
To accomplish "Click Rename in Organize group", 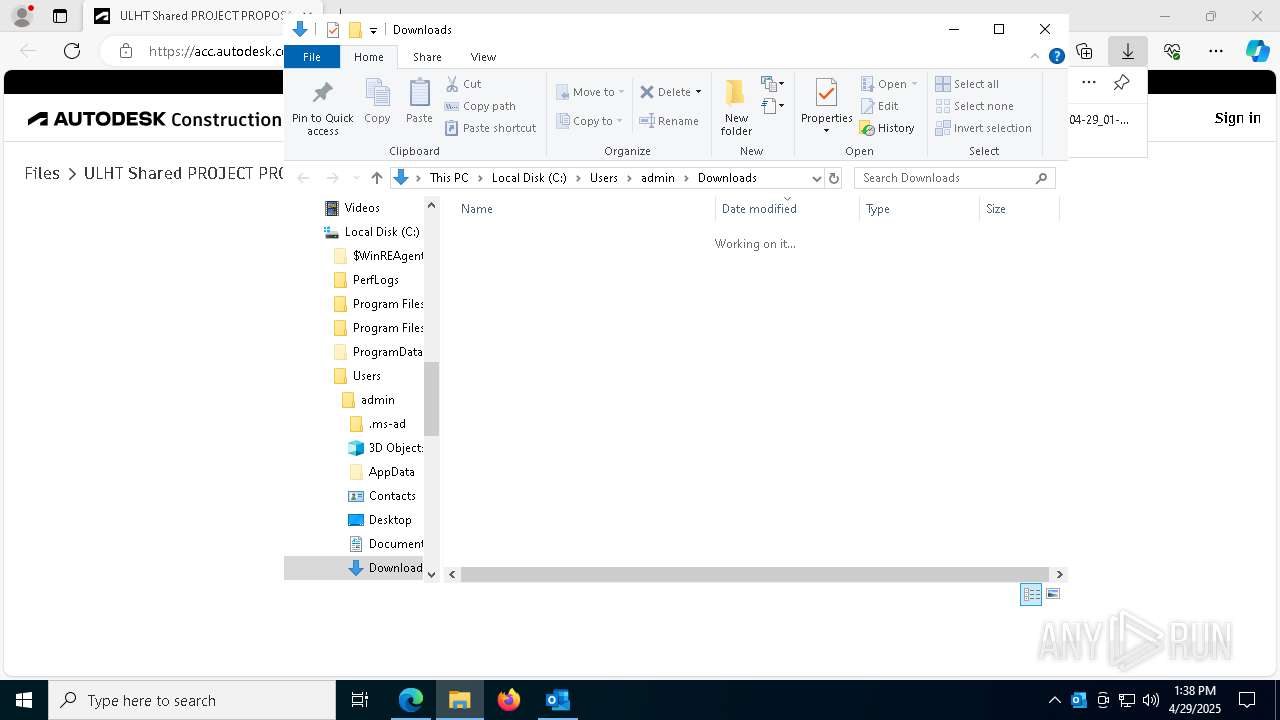I will click(669, 121).
